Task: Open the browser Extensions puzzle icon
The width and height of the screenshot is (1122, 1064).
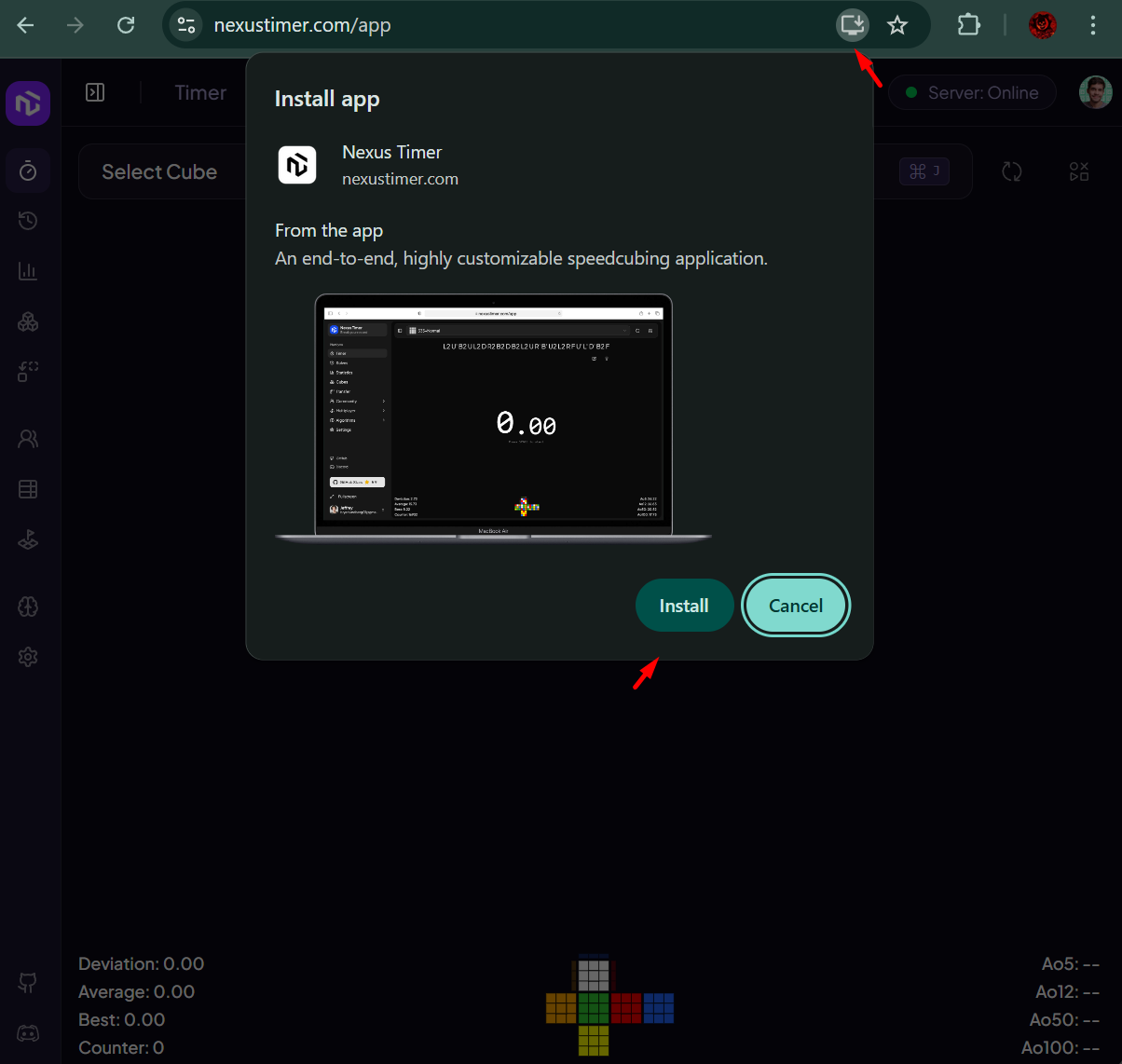Action: (969, 25)
